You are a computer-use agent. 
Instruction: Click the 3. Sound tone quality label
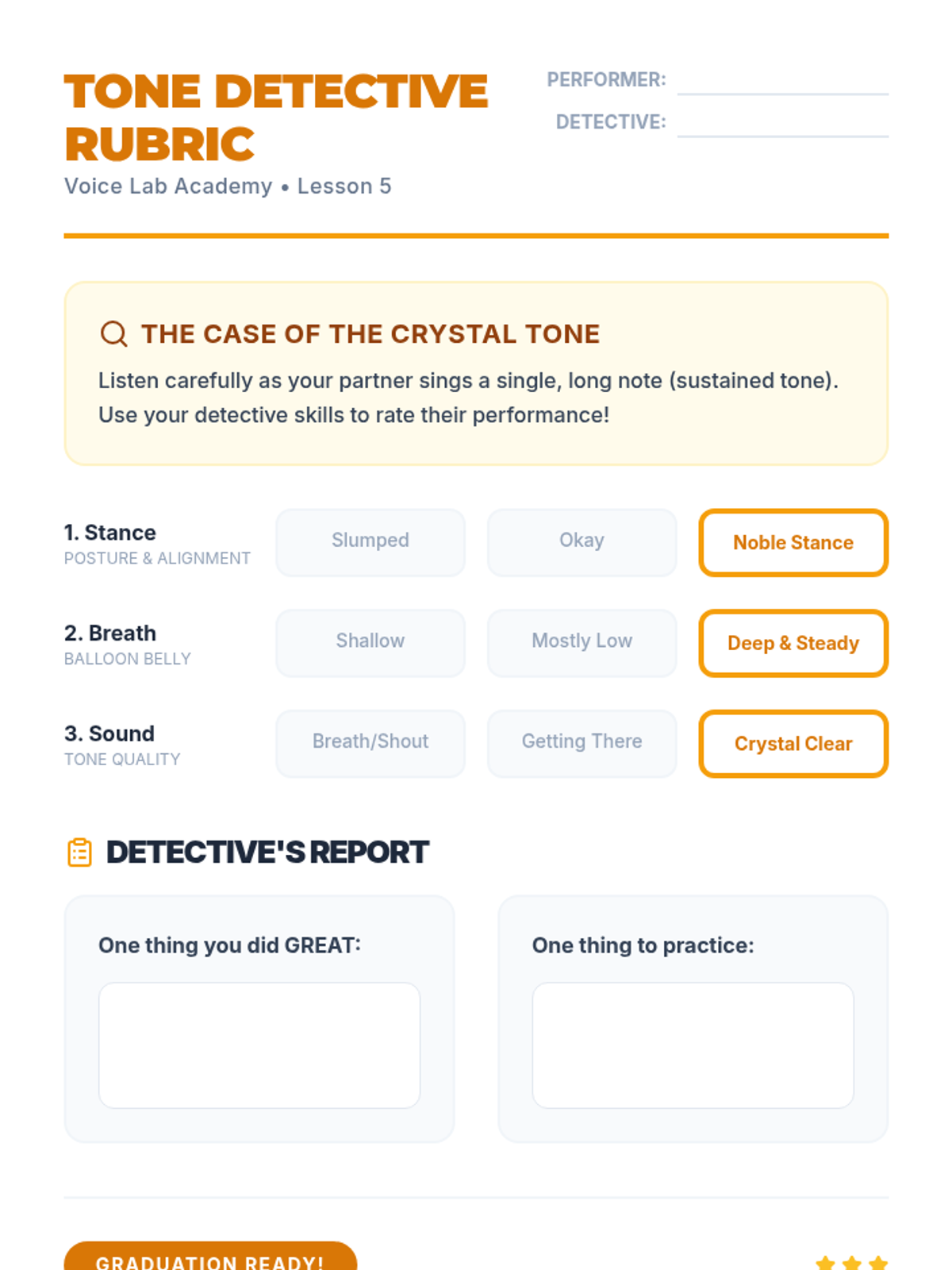(x=122, y=745)
